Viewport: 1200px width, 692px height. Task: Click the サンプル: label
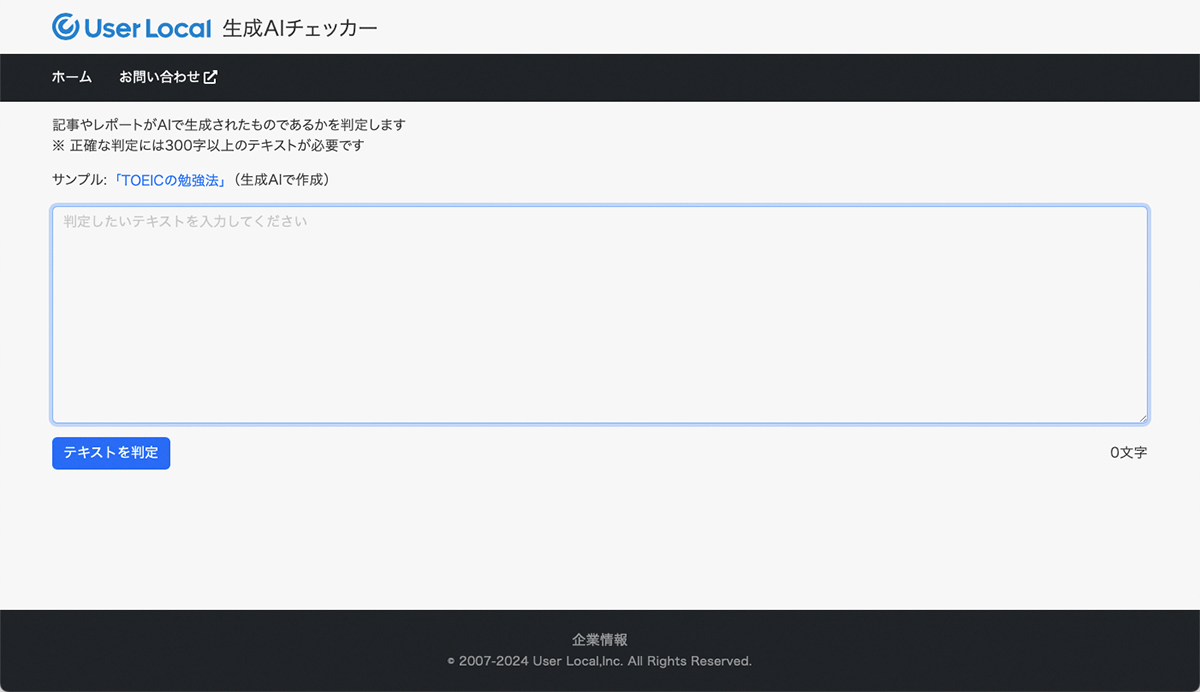(79, 180)
